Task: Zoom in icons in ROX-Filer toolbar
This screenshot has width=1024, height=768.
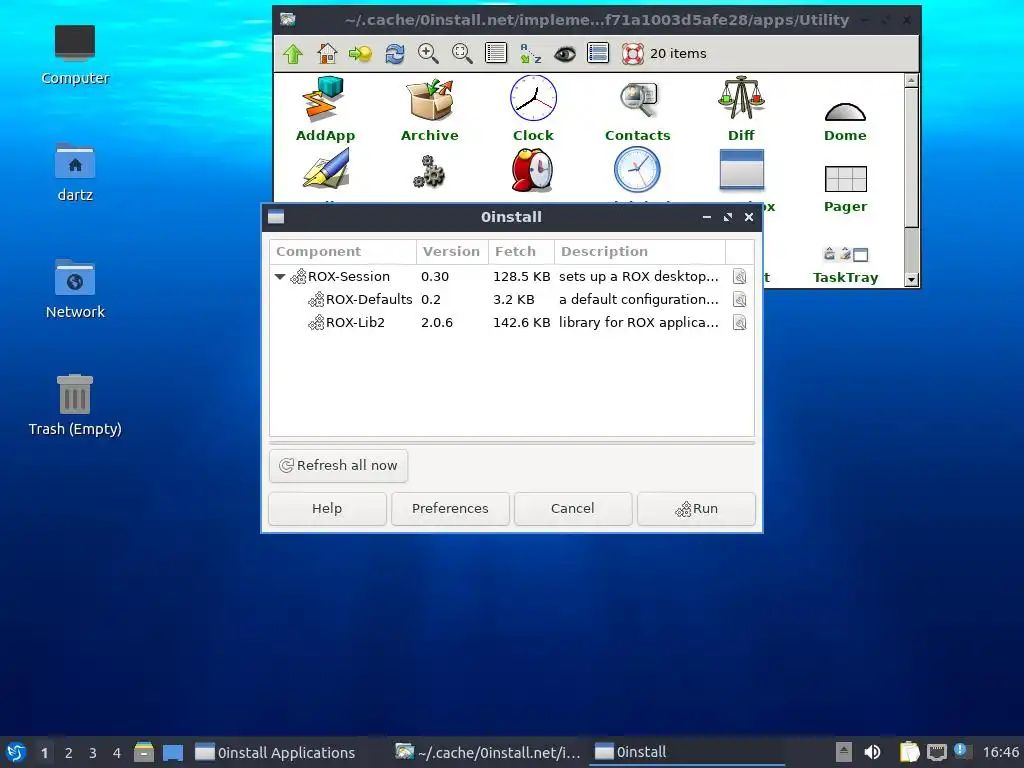Action: tap(428, 54)
